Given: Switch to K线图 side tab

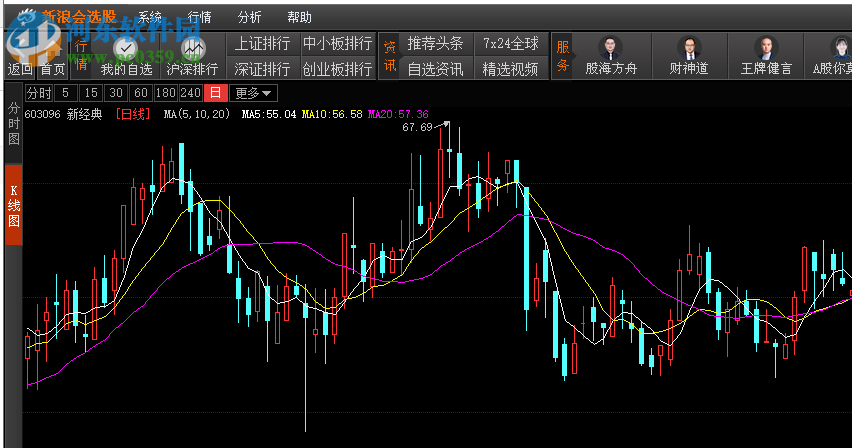Looking at the screenshot, I should (x=14, y=206).
